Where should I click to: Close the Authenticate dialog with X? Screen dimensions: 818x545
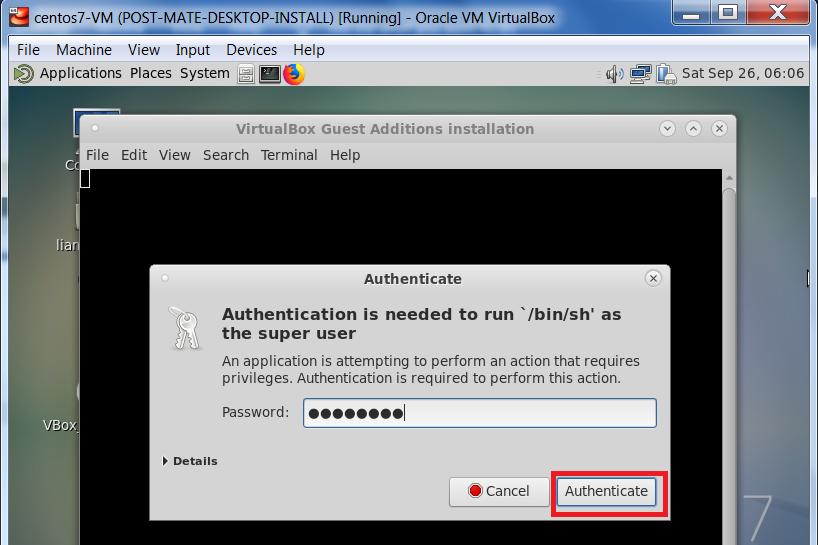tap(653, 279)
